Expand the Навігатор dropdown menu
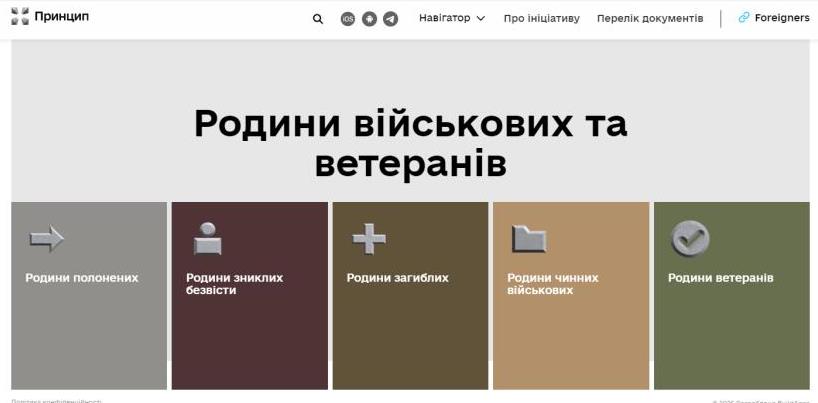The image size is (818, 403). [444, 18]
